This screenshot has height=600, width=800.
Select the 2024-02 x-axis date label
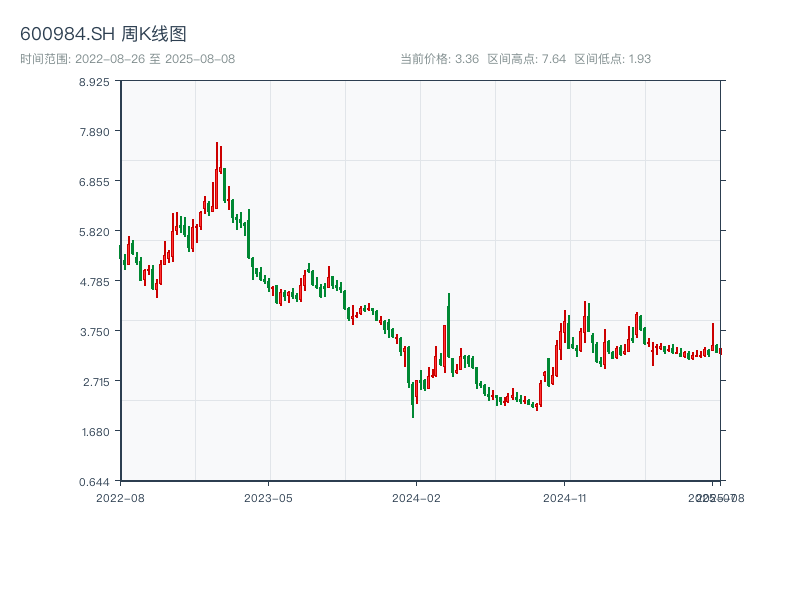click(417, 497)
